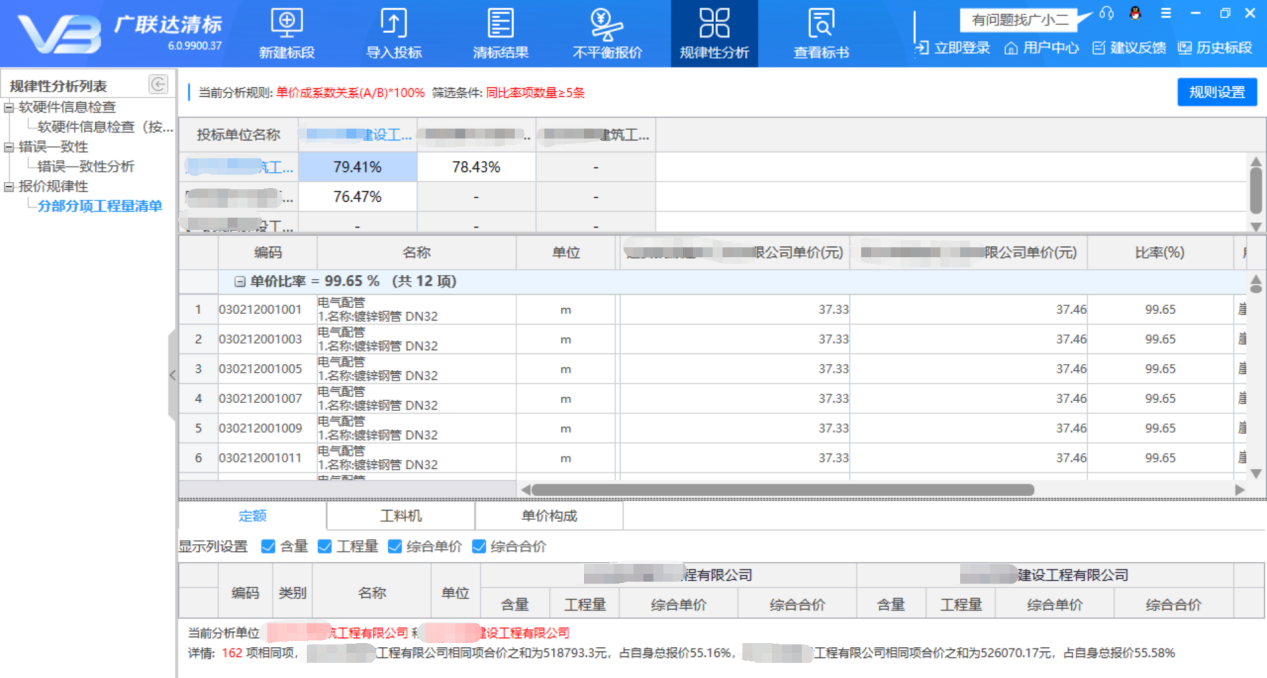Click the 建议反馈 edit icon
This screenshot has height=678, width=1267.
(x=1099, y=47)
